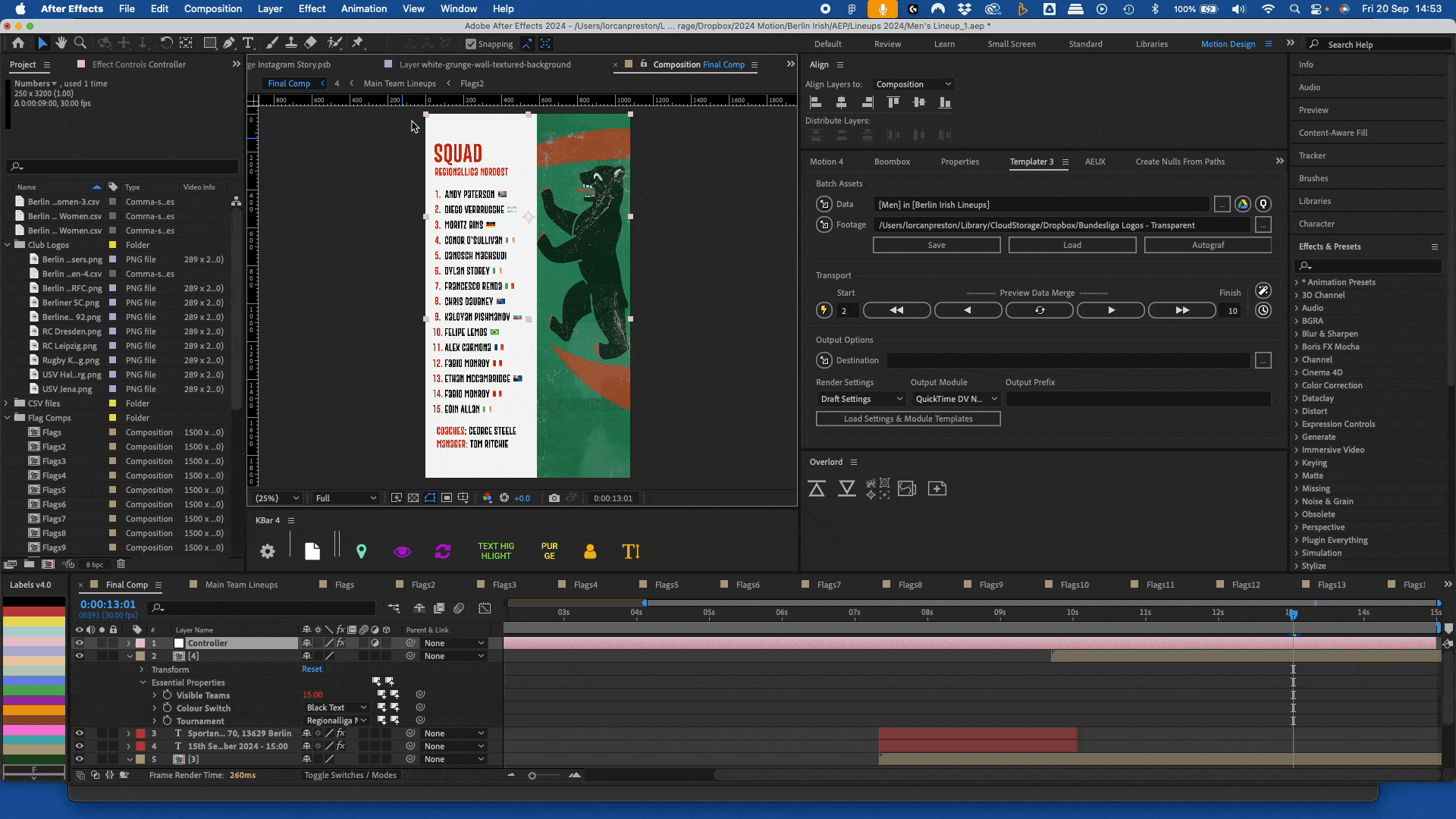Click the Autograf button
Screen dimensions: 1456x819
(x=1207, y=245)
